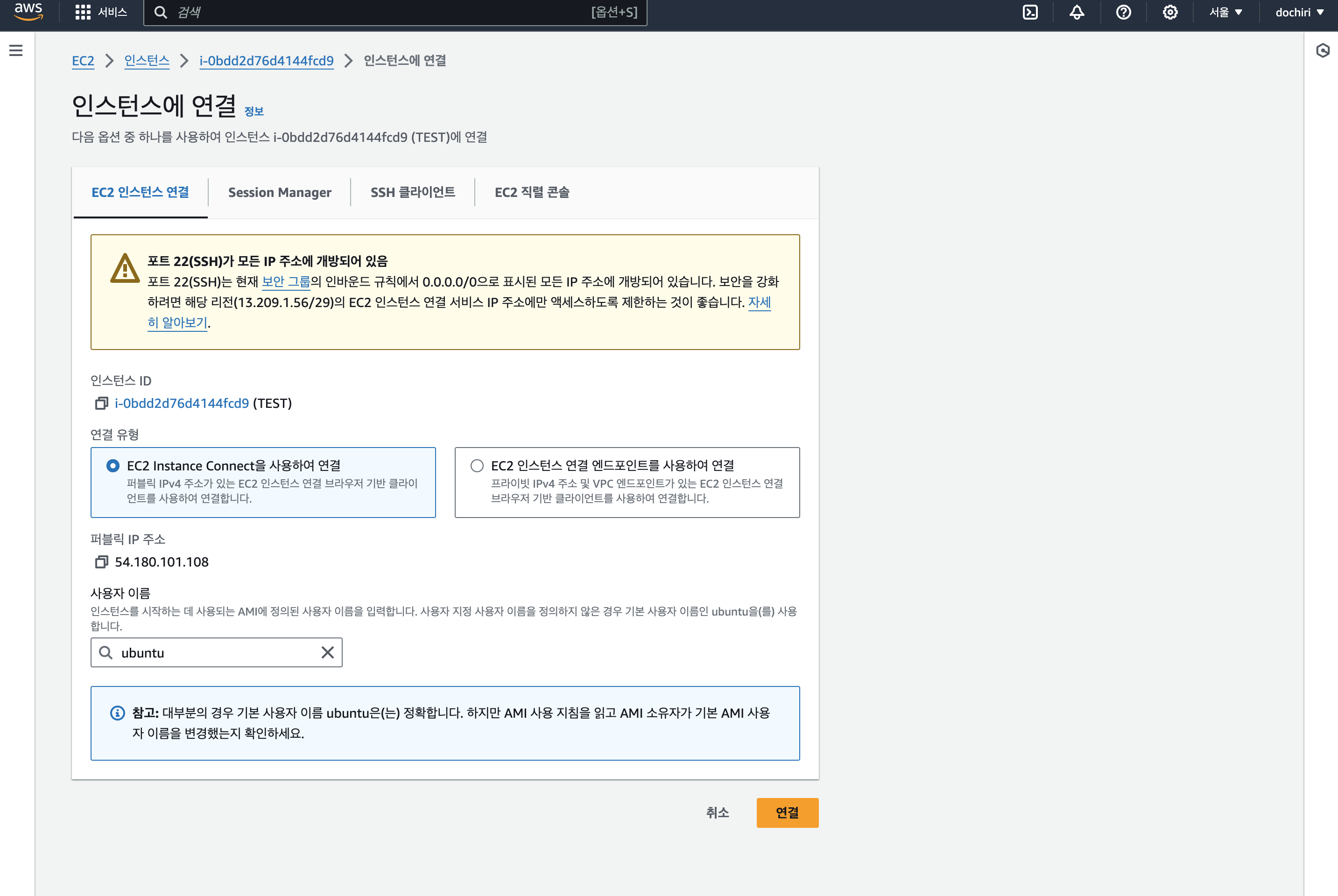
Task: Copy the public IP address 54.180.101.108
Action: pyautogui.click(x=101, y=562)
